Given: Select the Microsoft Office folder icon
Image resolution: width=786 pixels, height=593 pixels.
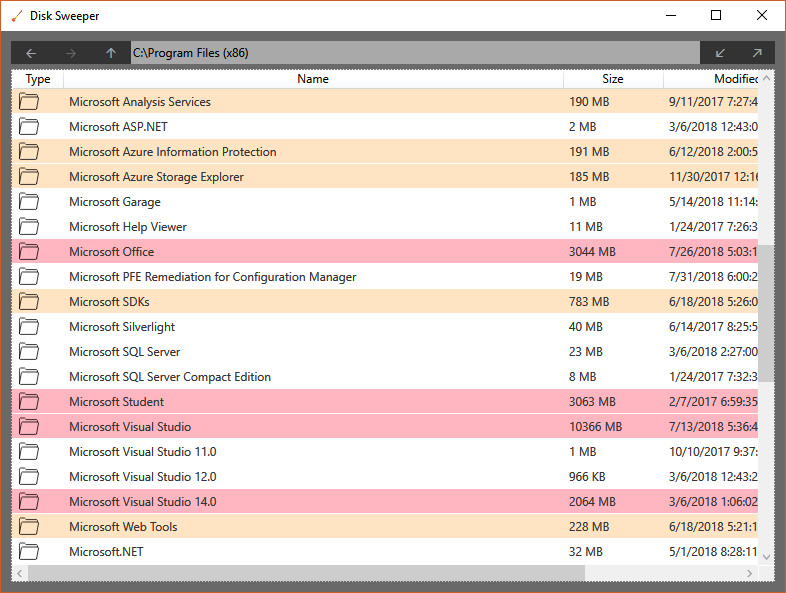Looking at the screenshot, I should [x=29, y=251].
